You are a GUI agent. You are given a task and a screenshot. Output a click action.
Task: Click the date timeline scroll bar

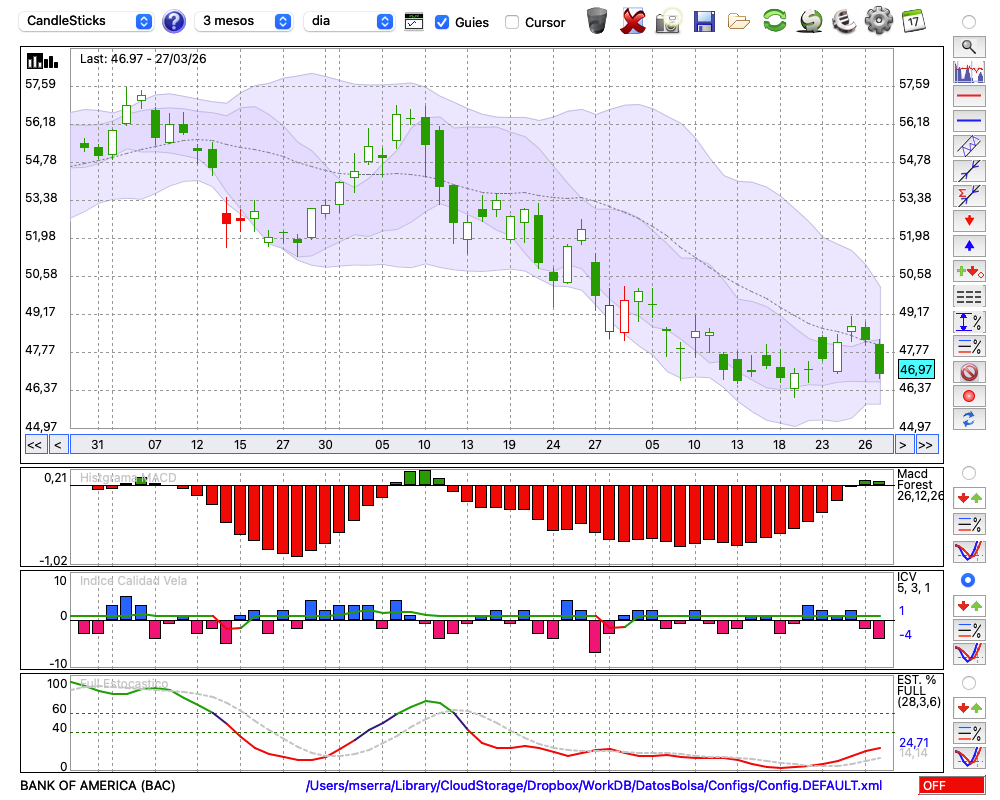tap(480, 445)
